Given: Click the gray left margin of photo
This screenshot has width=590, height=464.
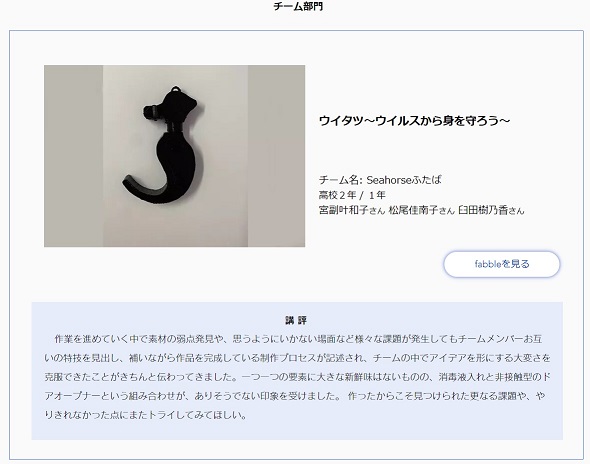Looking at the screenshot, I should point(73,156).
